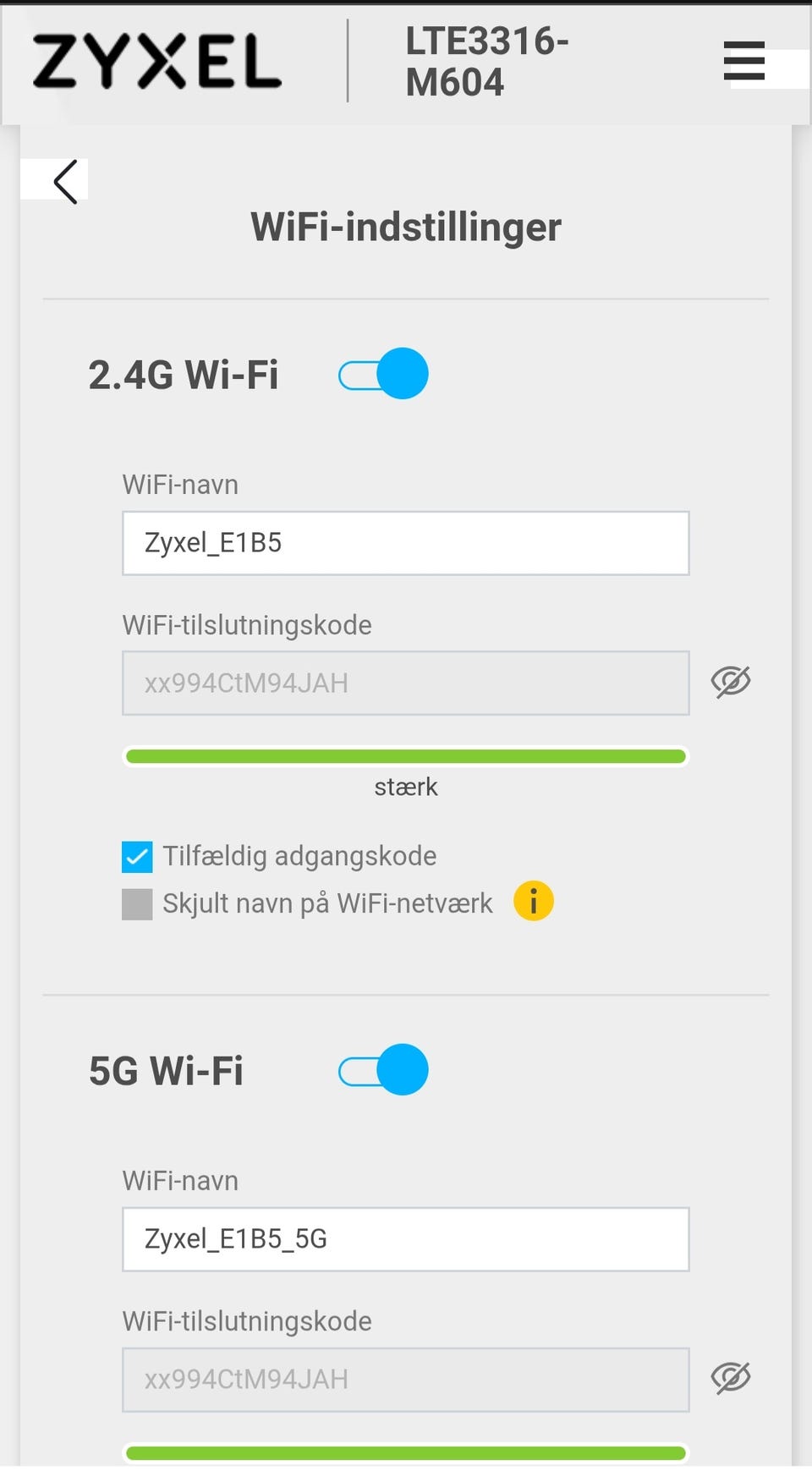
Task: Enable Skjult navn på WiFi-netværk checkbox
Action: (x=137, y=904)
